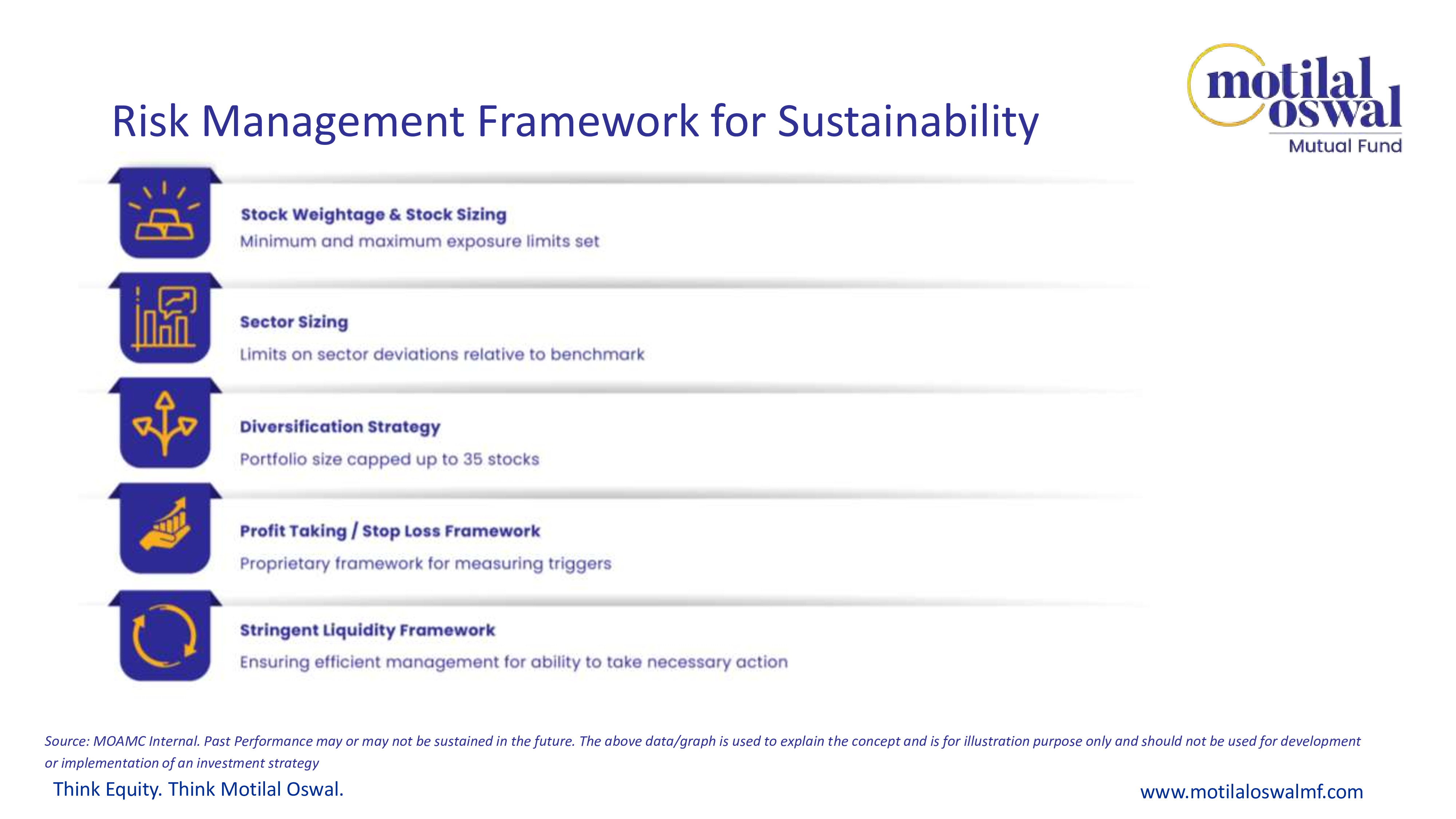Click the Think Equity. Think Motilal Oswal tagline
This screenshot has height=819, width=1456.
[198, 789]
